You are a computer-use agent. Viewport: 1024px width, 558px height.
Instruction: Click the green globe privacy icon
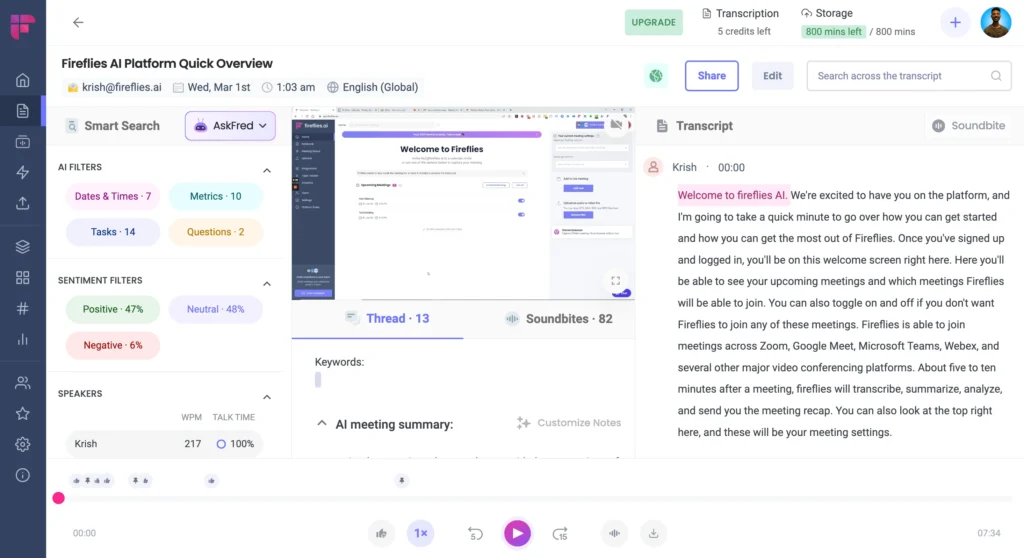click(656, 76)
